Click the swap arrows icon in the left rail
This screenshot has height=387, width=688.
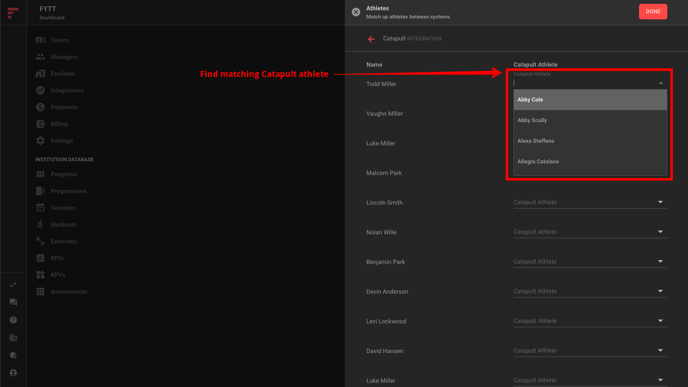tap(13, 285)
